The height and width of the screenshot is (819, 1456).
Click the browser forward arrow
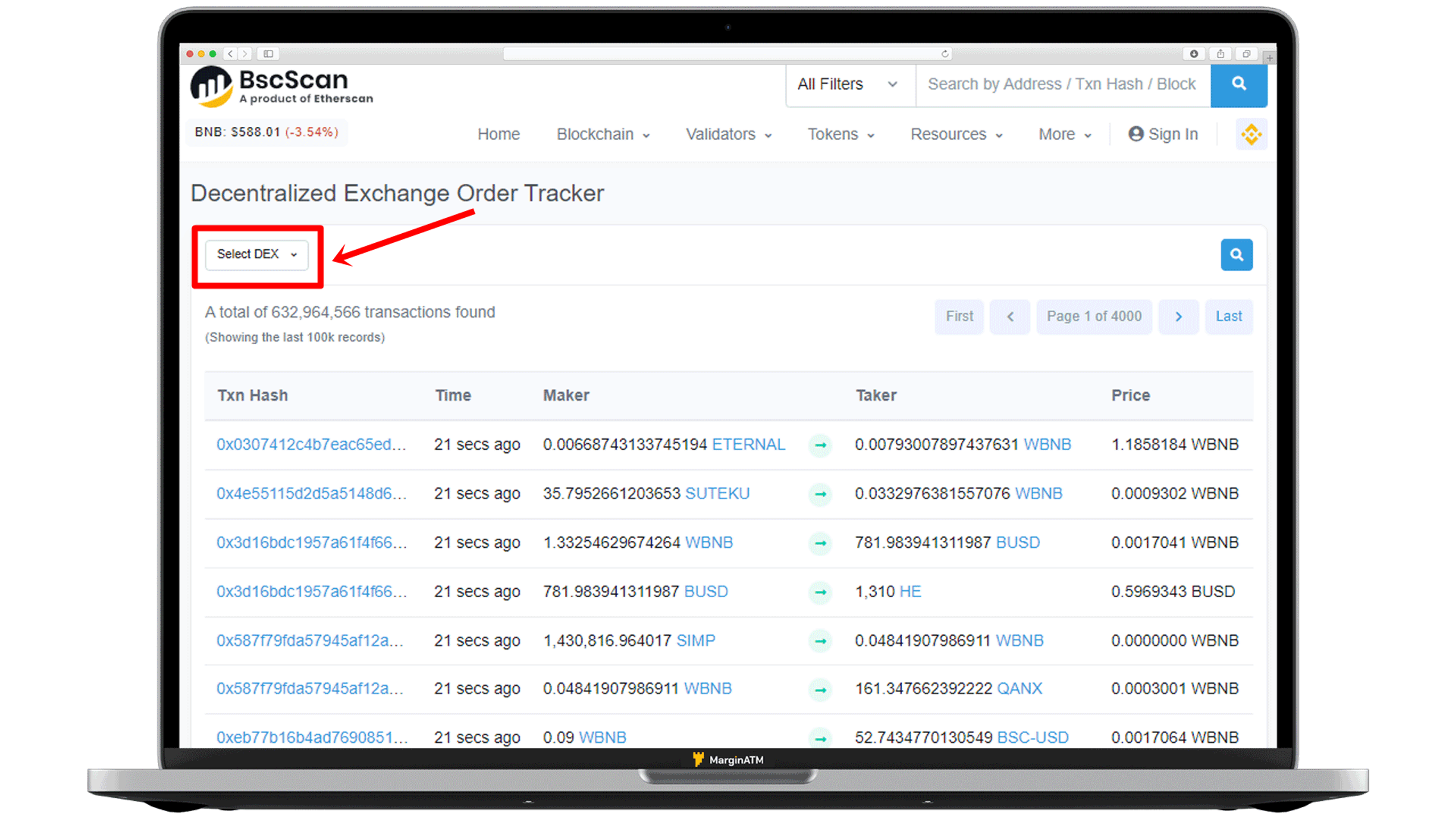click(x=245, y=53)
